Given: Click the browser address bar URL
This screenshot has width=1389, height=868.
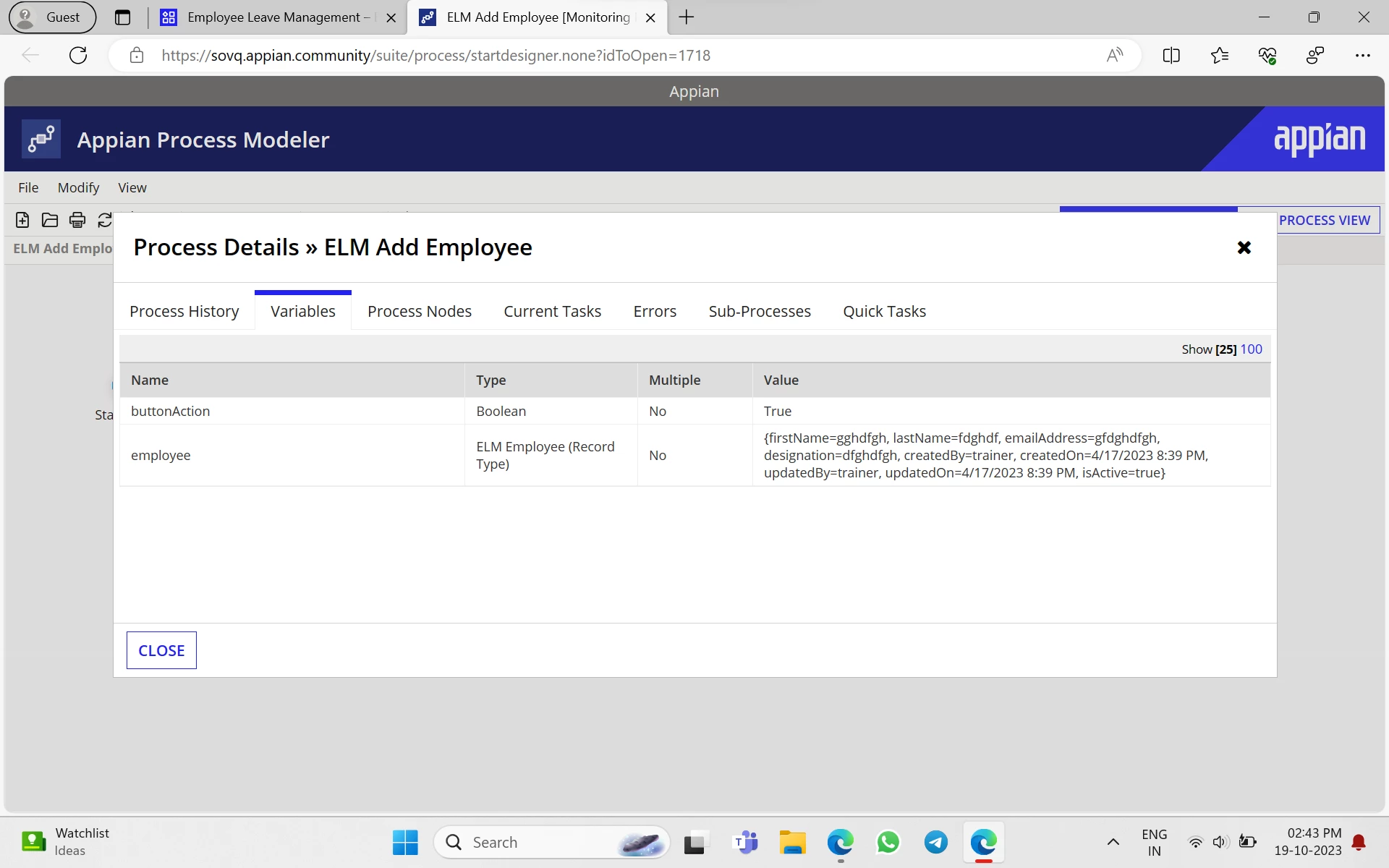Looking at the screenshot, I should pyautogui.click(x=436, y=56).
